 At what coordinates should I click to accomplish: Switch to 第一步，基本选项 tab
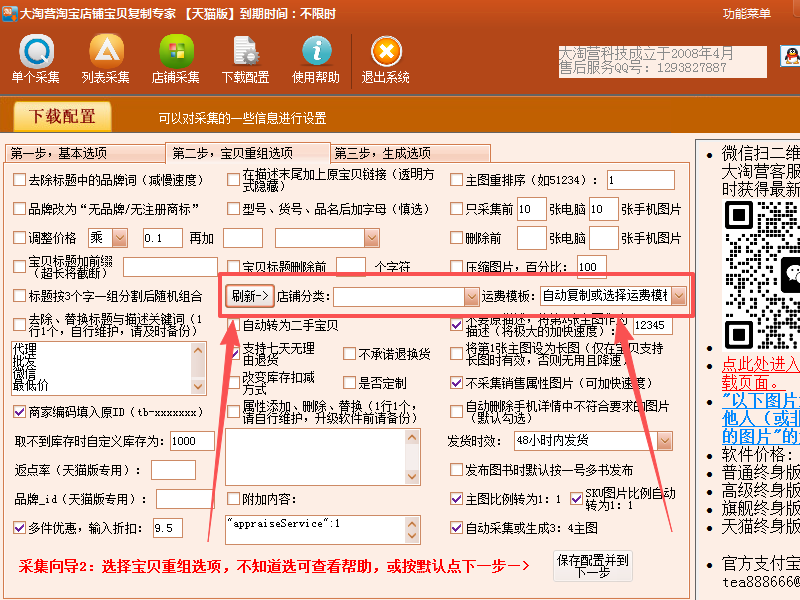(58, 154)
